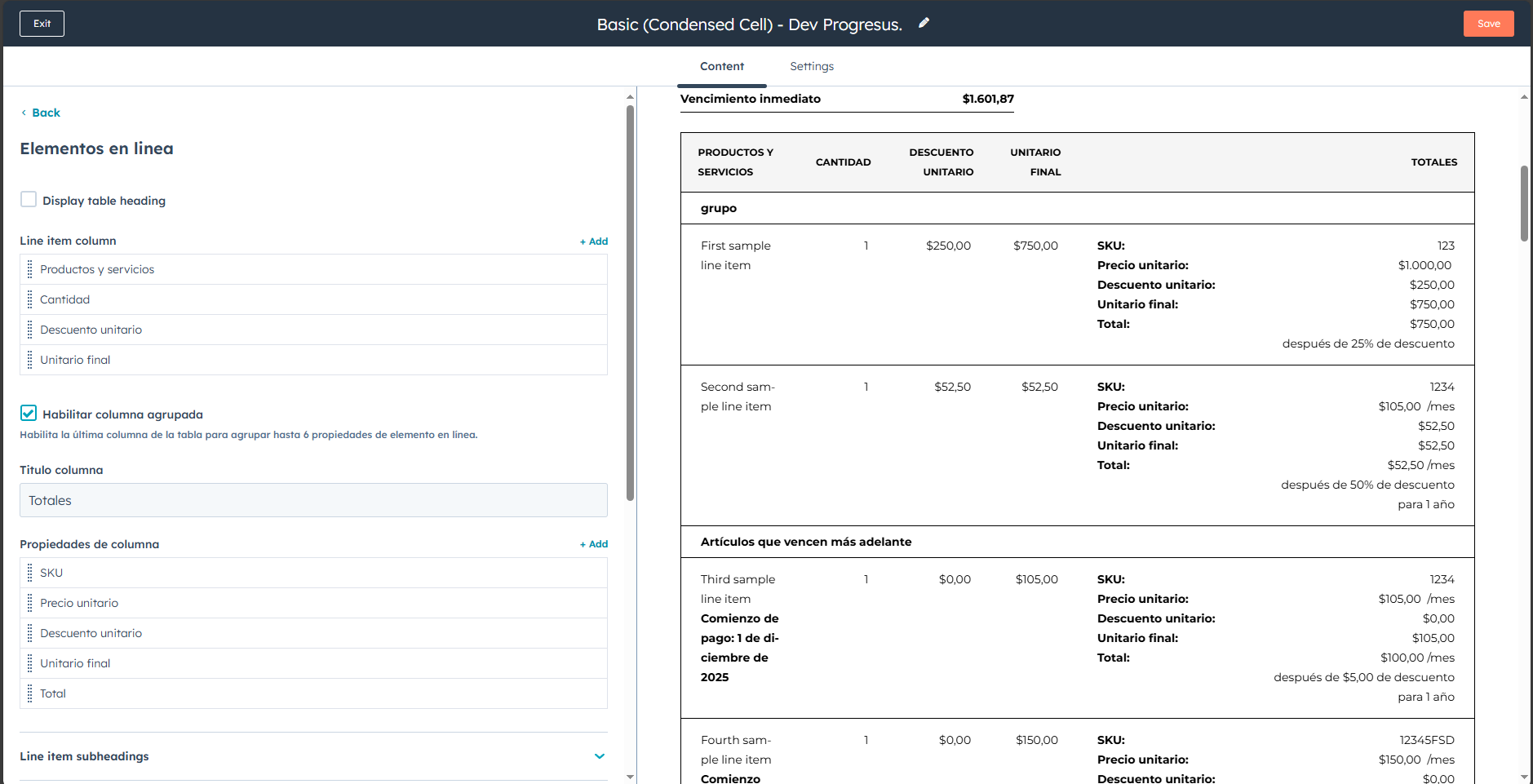
Task: Click drag handle for Productos y servicios column
Action: click(30, 269)
